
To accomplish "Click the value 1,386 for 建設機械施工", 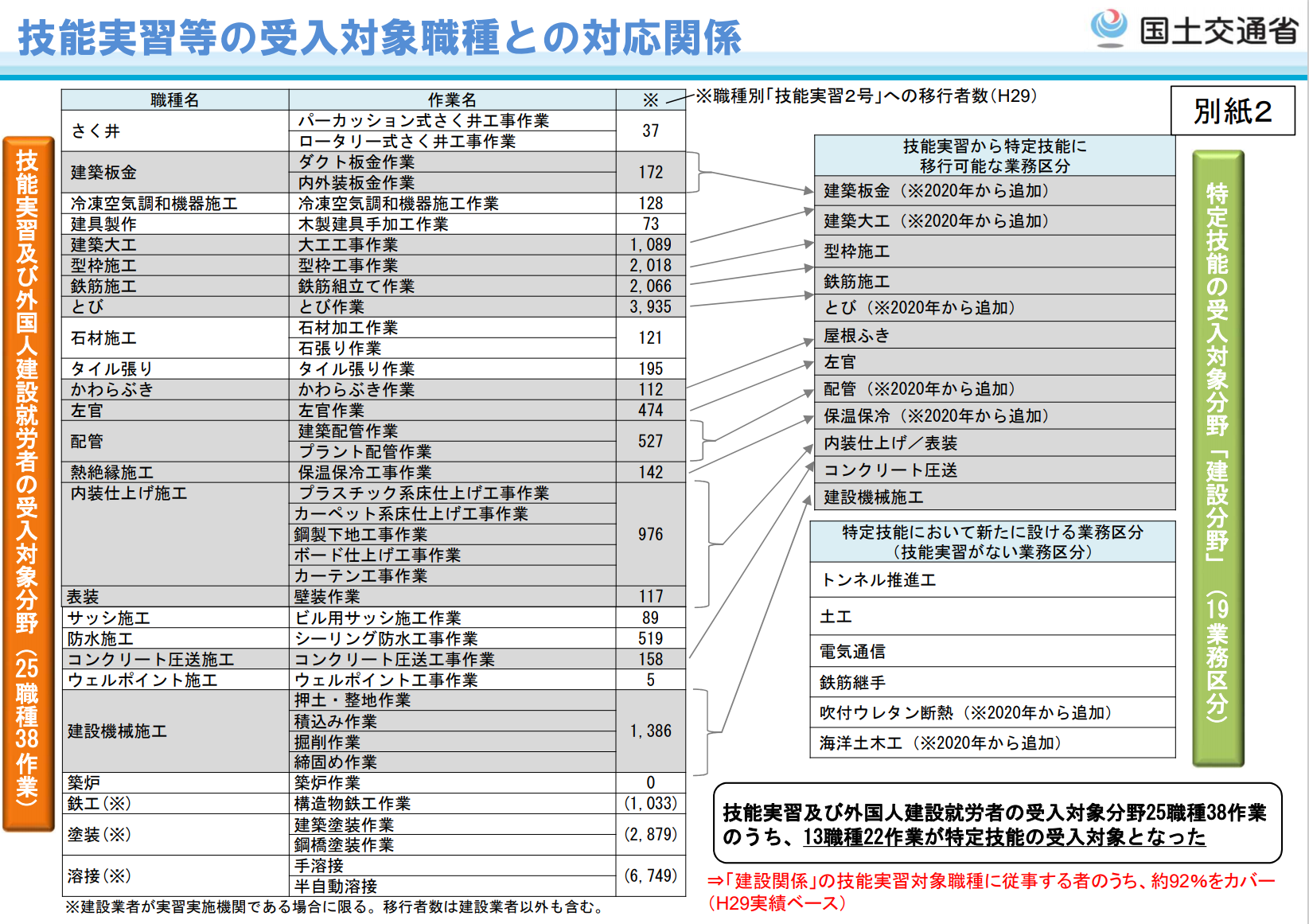I will click(650, 731).
